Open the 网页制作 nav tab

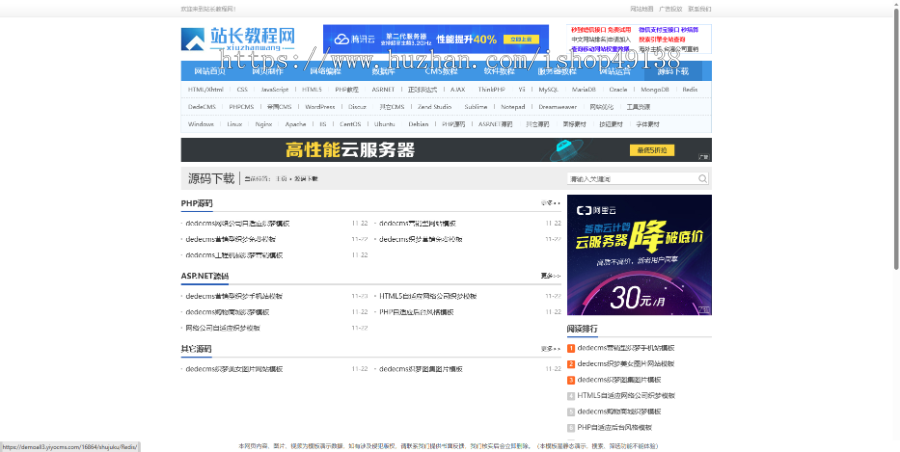point(267,71)
